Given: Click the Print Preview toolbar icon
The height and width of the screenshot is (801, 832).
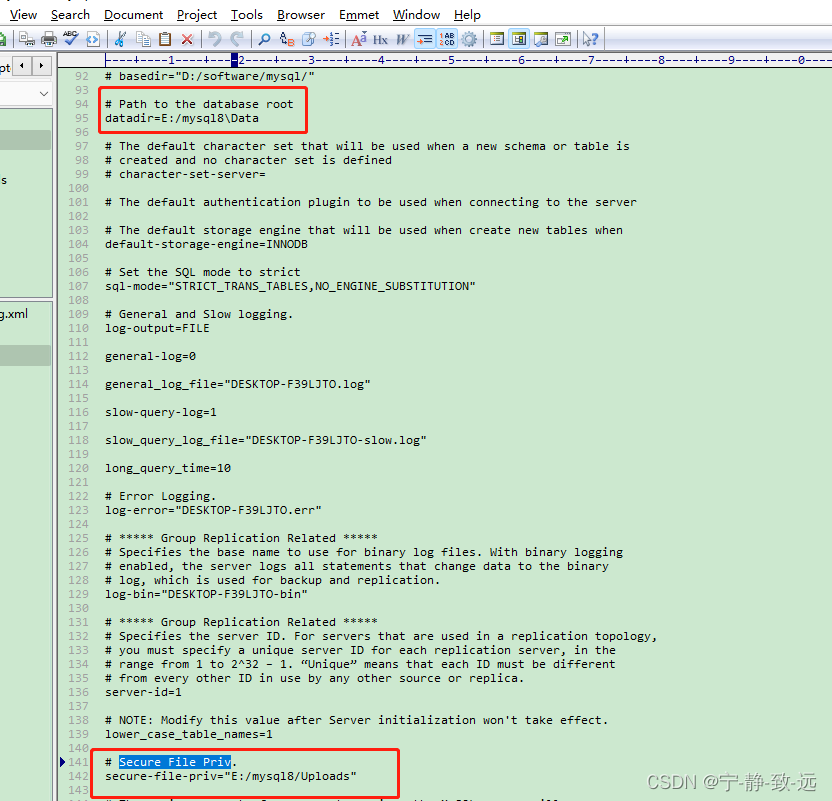Looking at the screenshot, I should point(27,39).
